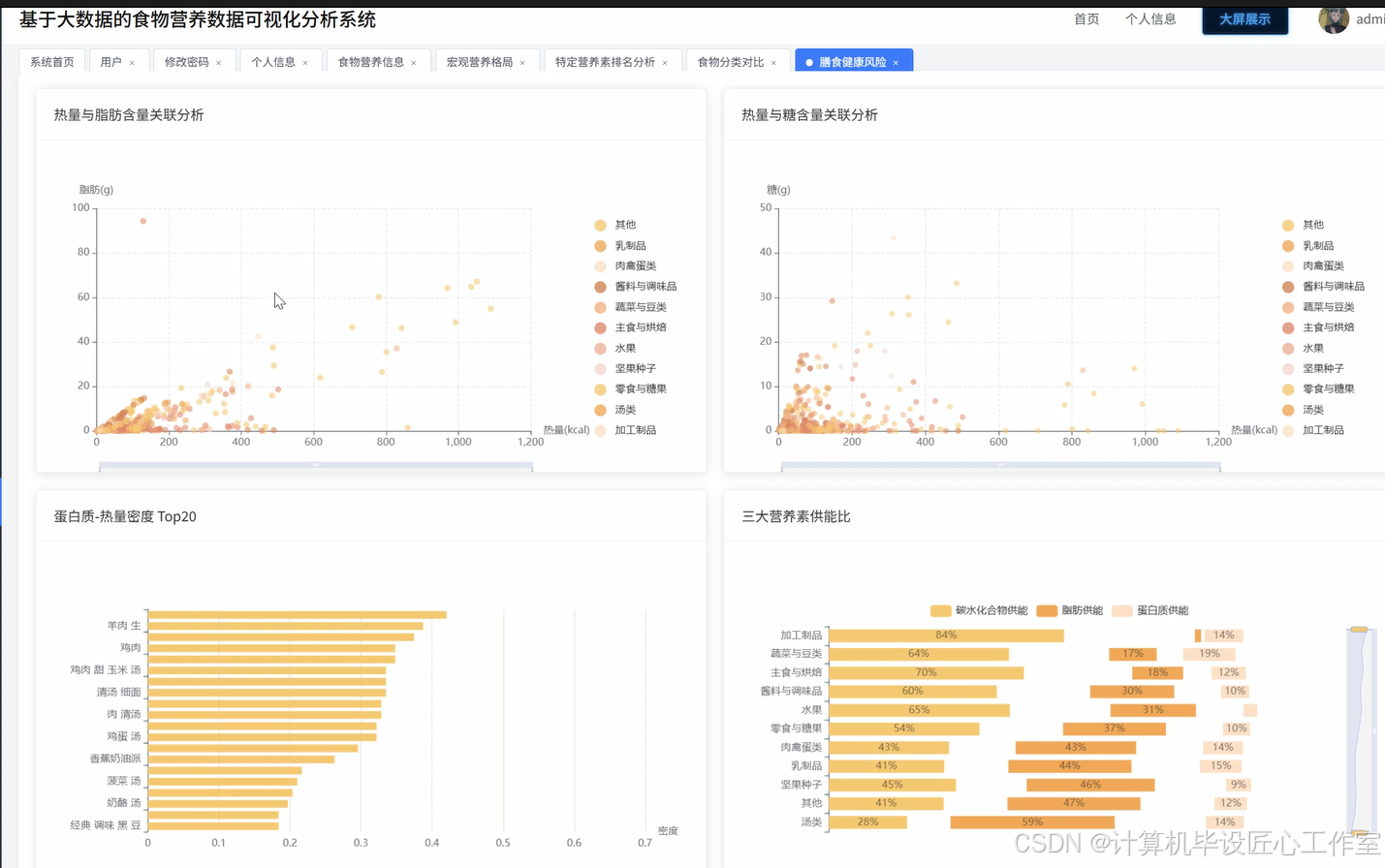Toggle 蛋白质供能 legend series
Viewport: 1385px width, 868px height.
click(x=1150, y=610)
